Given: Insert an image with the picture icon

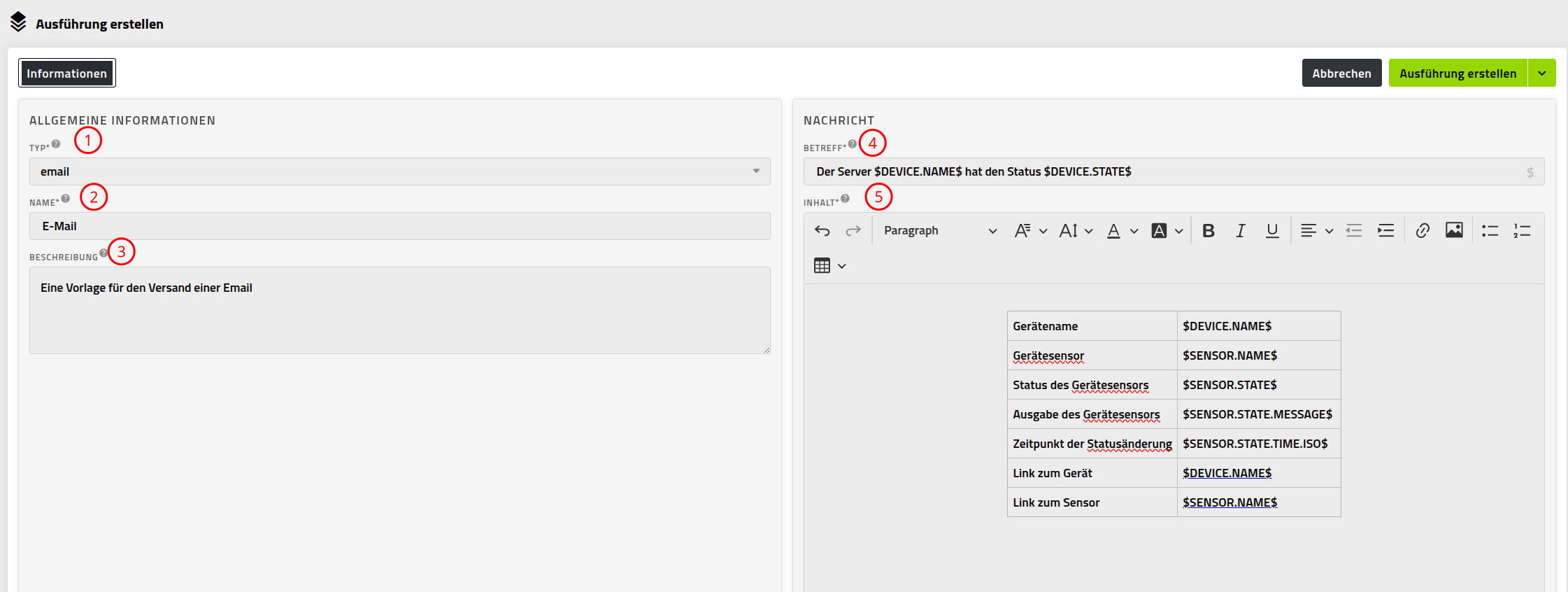Looking at the screenshot, I should pos(1454,231).
